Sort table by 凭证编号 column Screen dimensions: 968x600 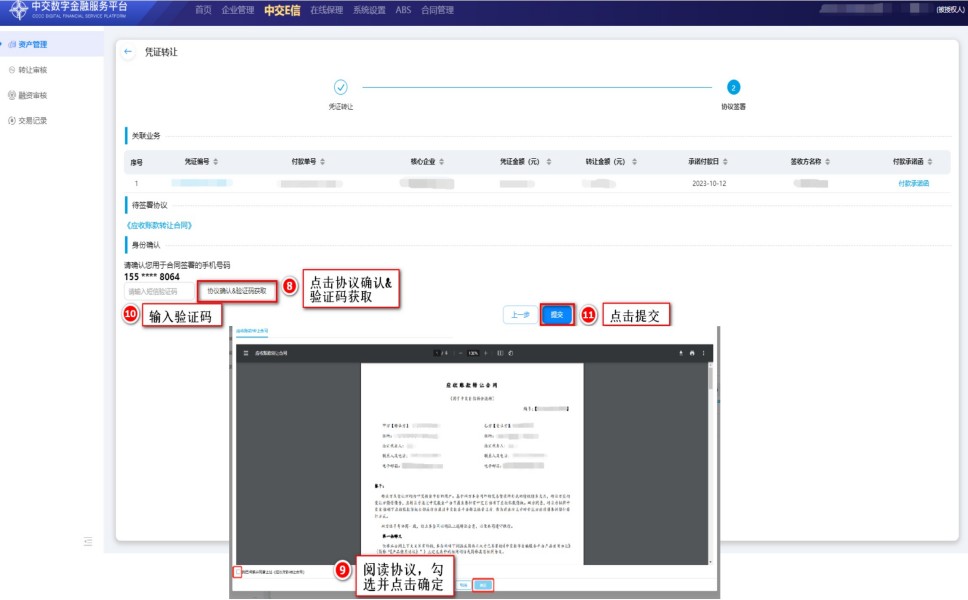215,162
